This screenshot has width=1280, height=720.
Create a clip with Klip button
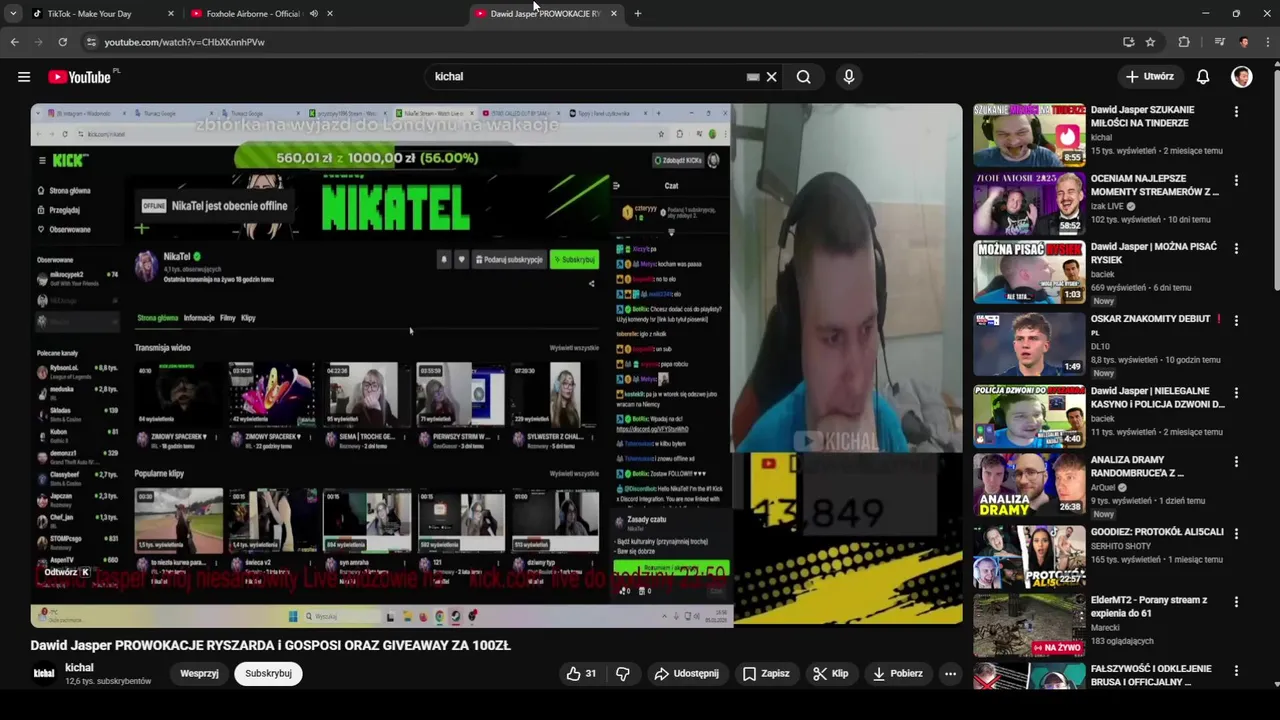pyautogui.click(x=831, y=674)
